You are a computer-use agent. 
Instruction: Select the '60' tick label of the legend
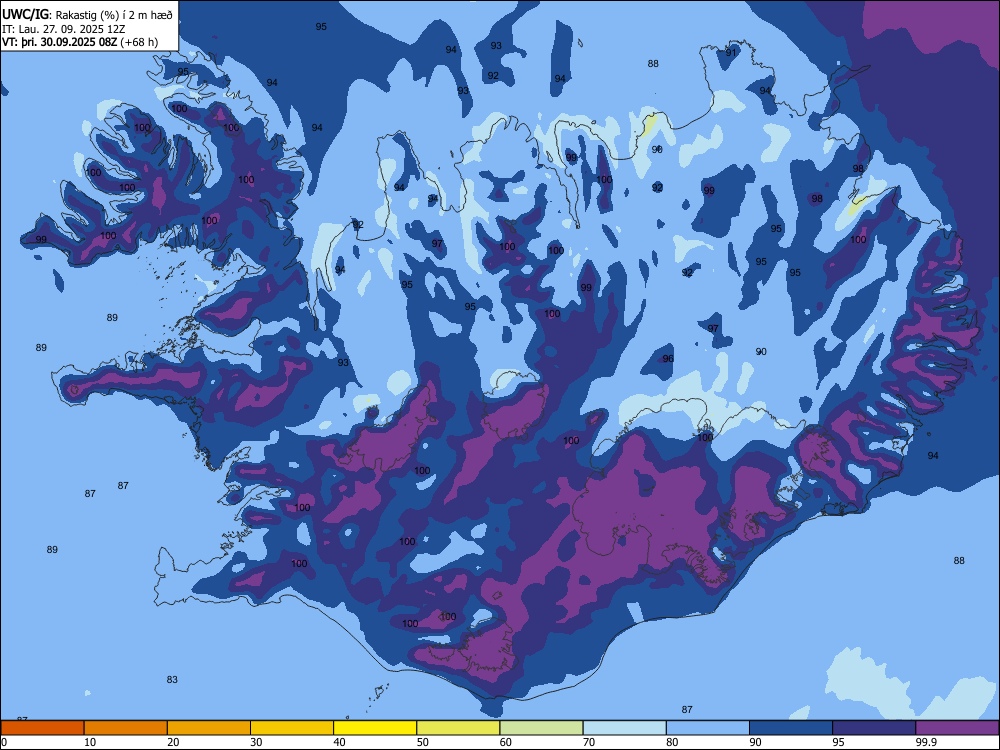coord(506,742)
